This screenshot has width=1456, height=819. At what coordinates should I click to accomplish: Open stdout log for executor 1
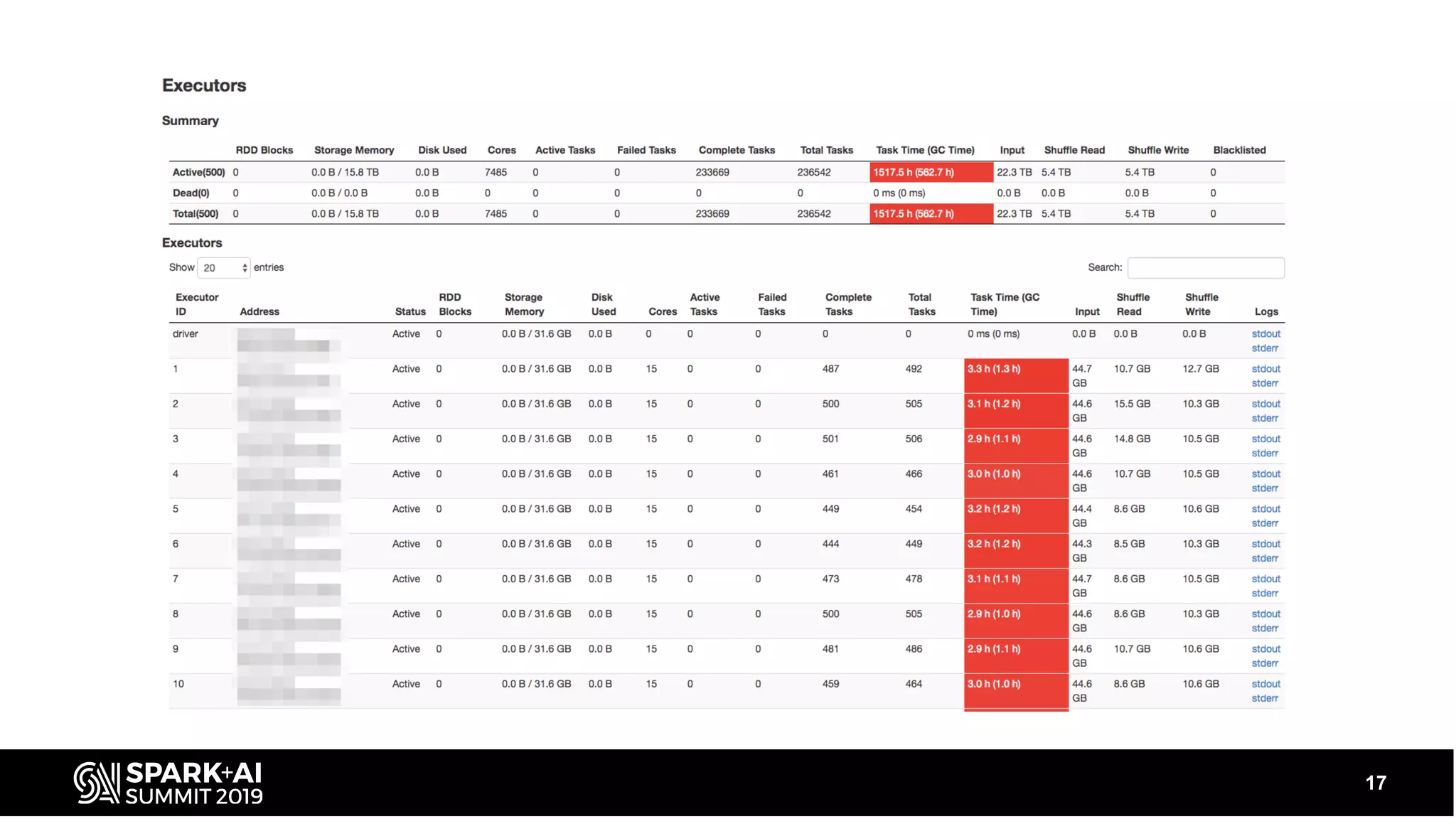[1265, 369]
